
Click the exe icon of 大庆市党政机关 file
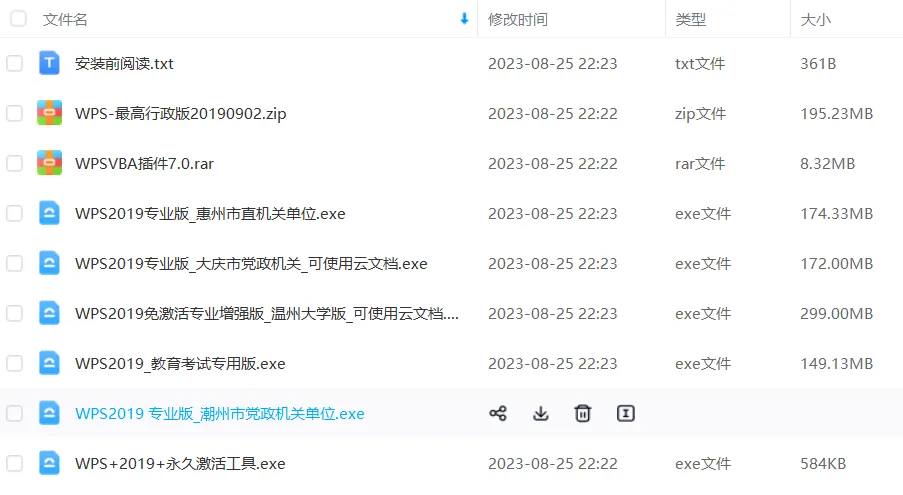coord(49,263)
